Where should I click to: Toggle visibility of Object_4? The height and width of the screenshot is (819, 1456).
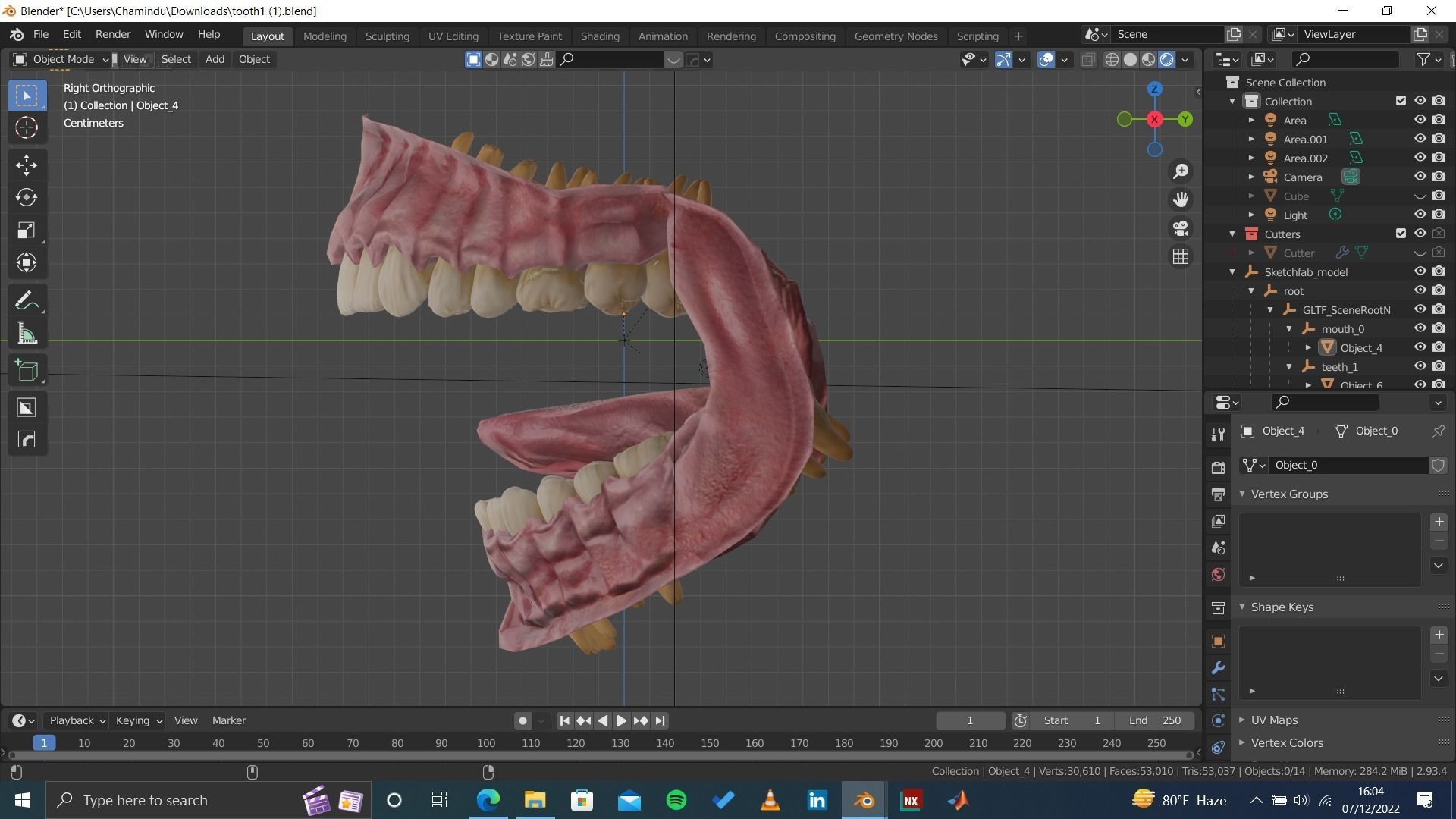tap(1420, 347)
